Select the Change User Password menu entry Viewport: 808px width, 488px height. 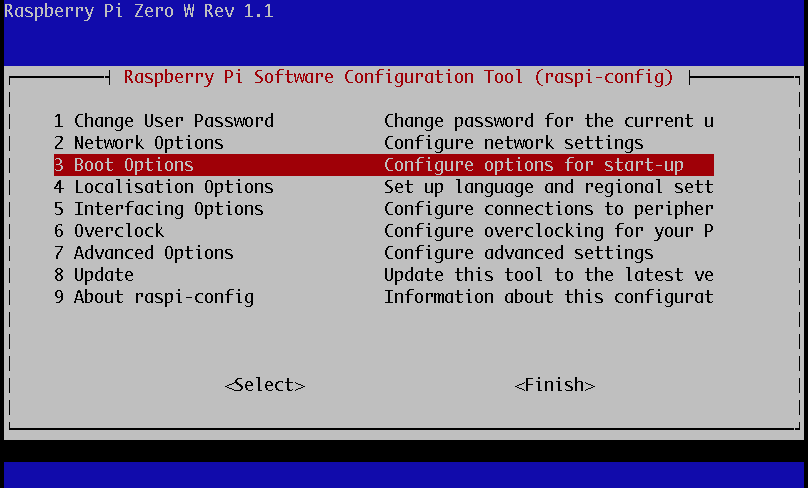[163, 121]
